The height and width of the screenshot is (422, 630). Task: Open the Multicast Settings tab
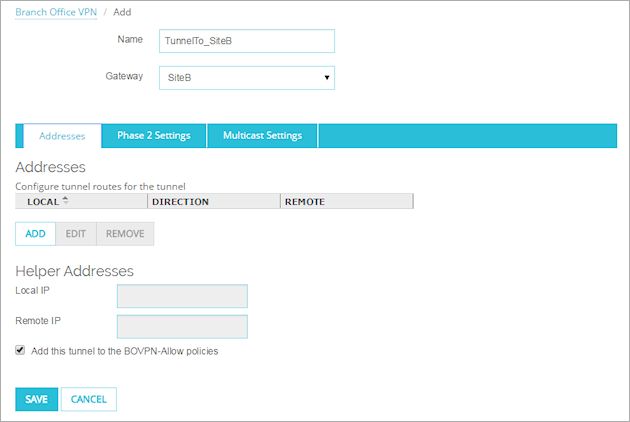[262, 136]
